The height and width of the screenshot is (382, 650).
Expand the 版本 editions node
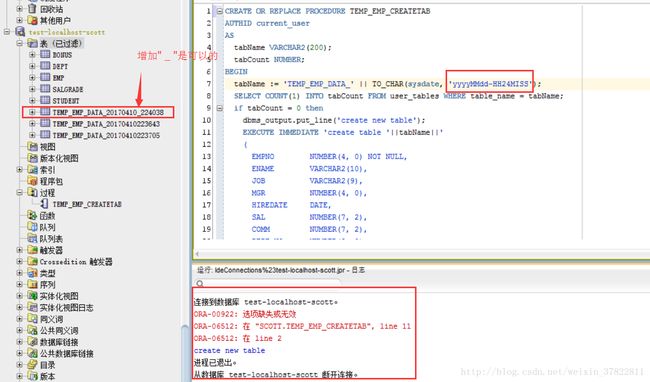19,376
